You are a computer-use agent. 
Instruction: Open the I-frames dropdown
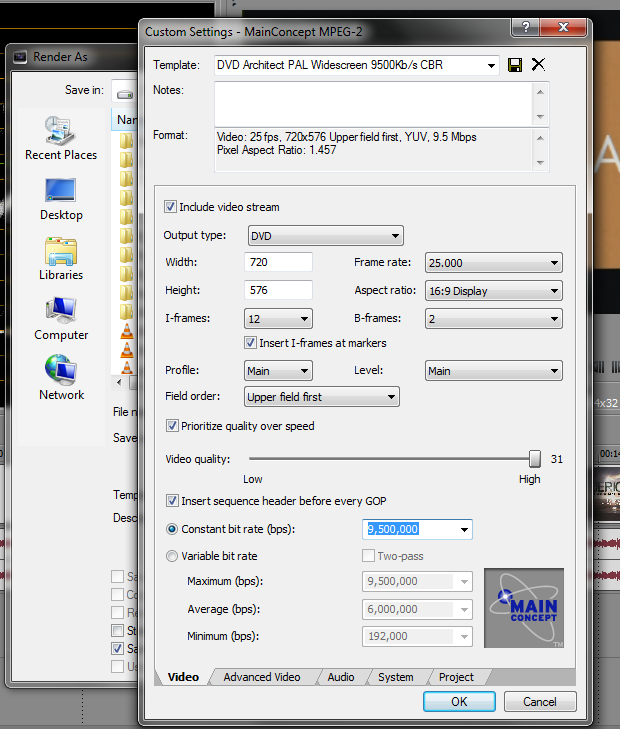278,319
